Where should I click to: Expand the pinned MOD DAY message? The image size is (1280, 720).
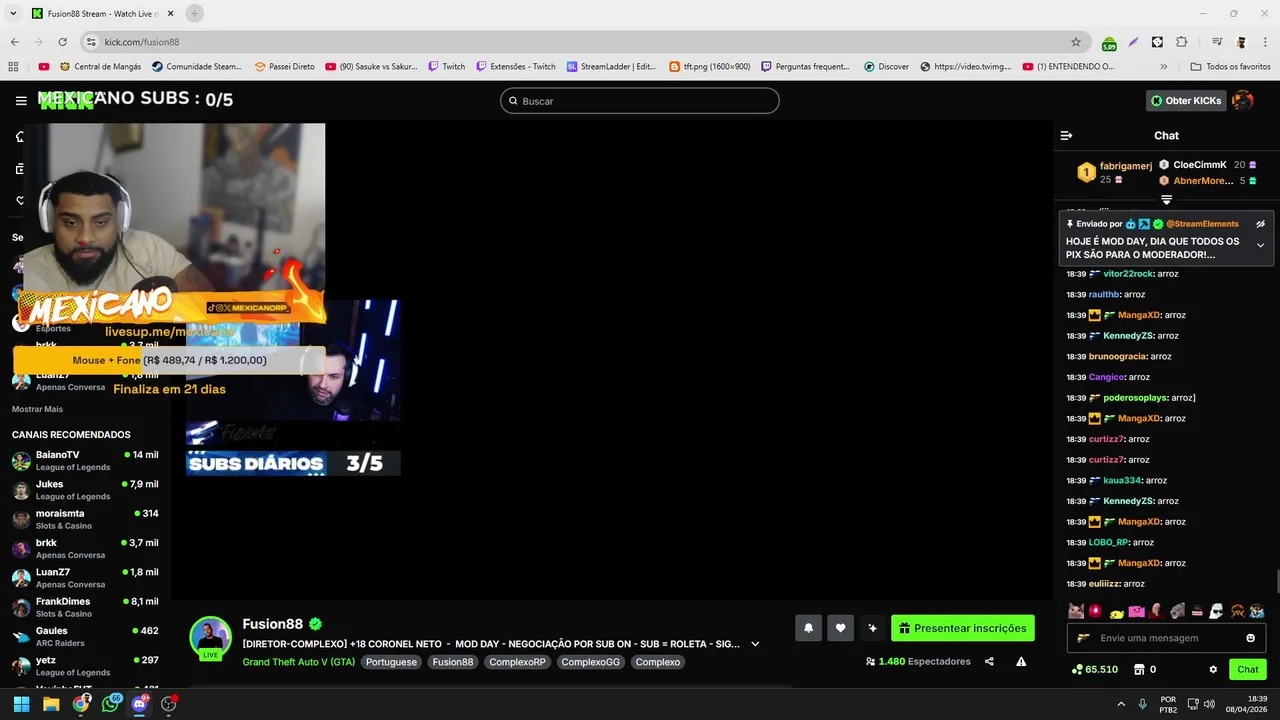pyautogui.click(x=1260, y=245)
